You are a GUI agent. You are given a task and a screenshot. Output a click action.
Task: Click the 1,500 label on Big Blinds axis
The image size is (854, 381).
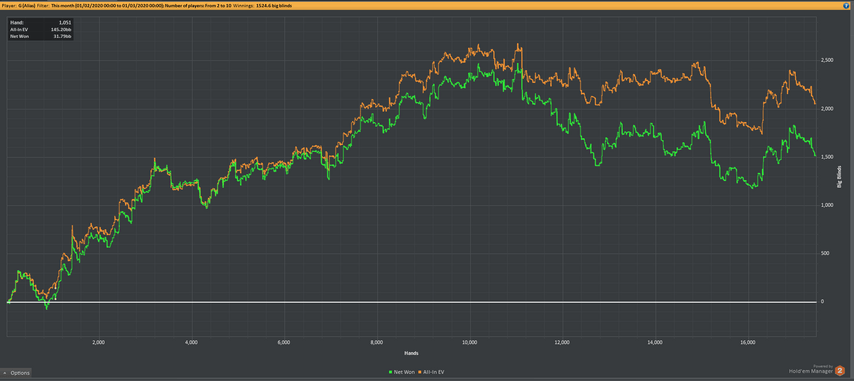click(x=827, y=157)
